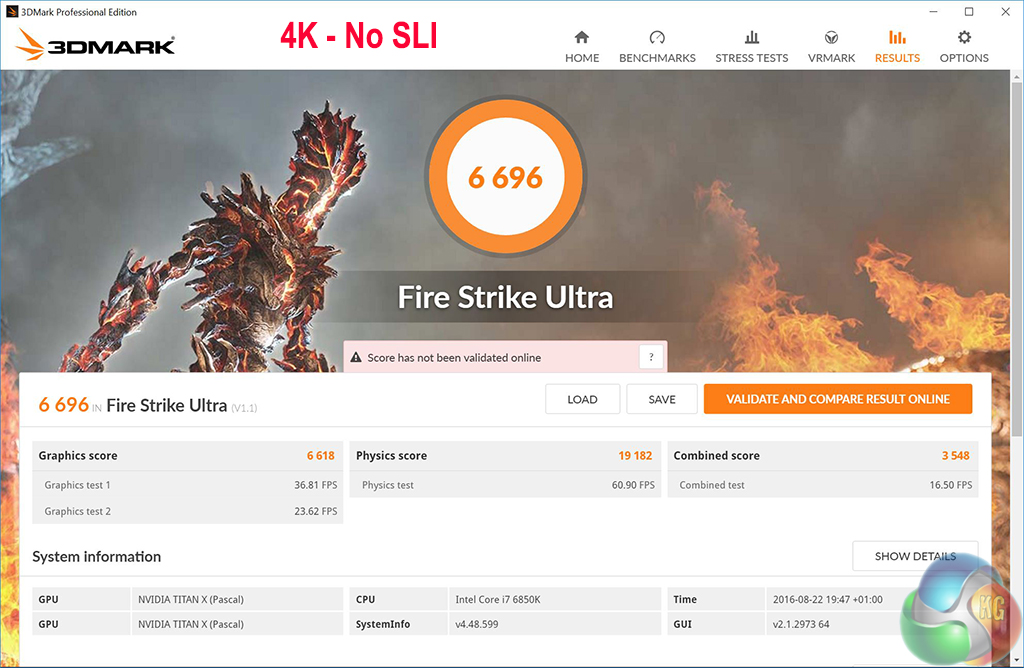Open the Benchmarks gauge icon
Image resolution: width=1024 pixels, height=668 pixels.
pyautogui.click(x=657, y=37)
